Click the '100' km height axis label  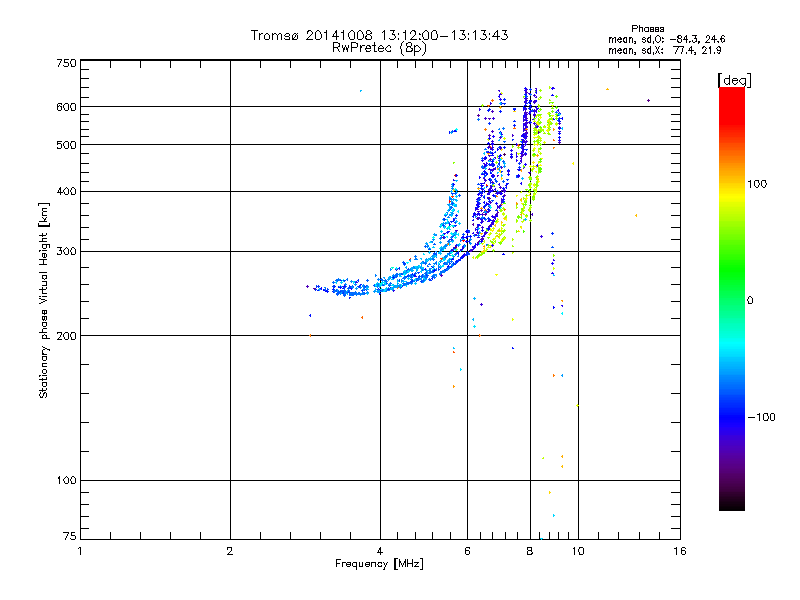tap(66, 481)
